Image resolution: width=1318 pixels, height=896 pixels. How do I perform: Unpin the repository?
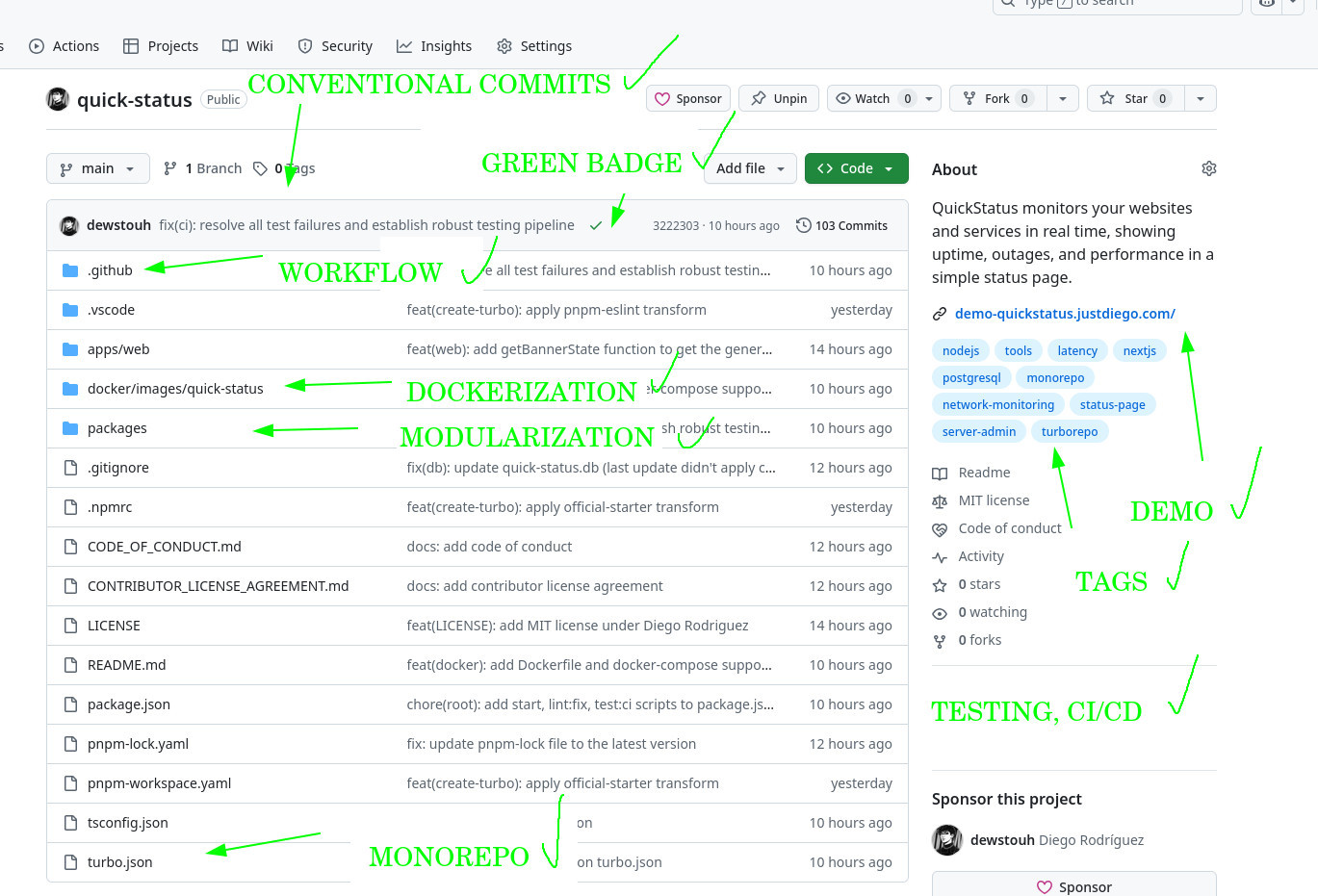[x=779, y=98]
